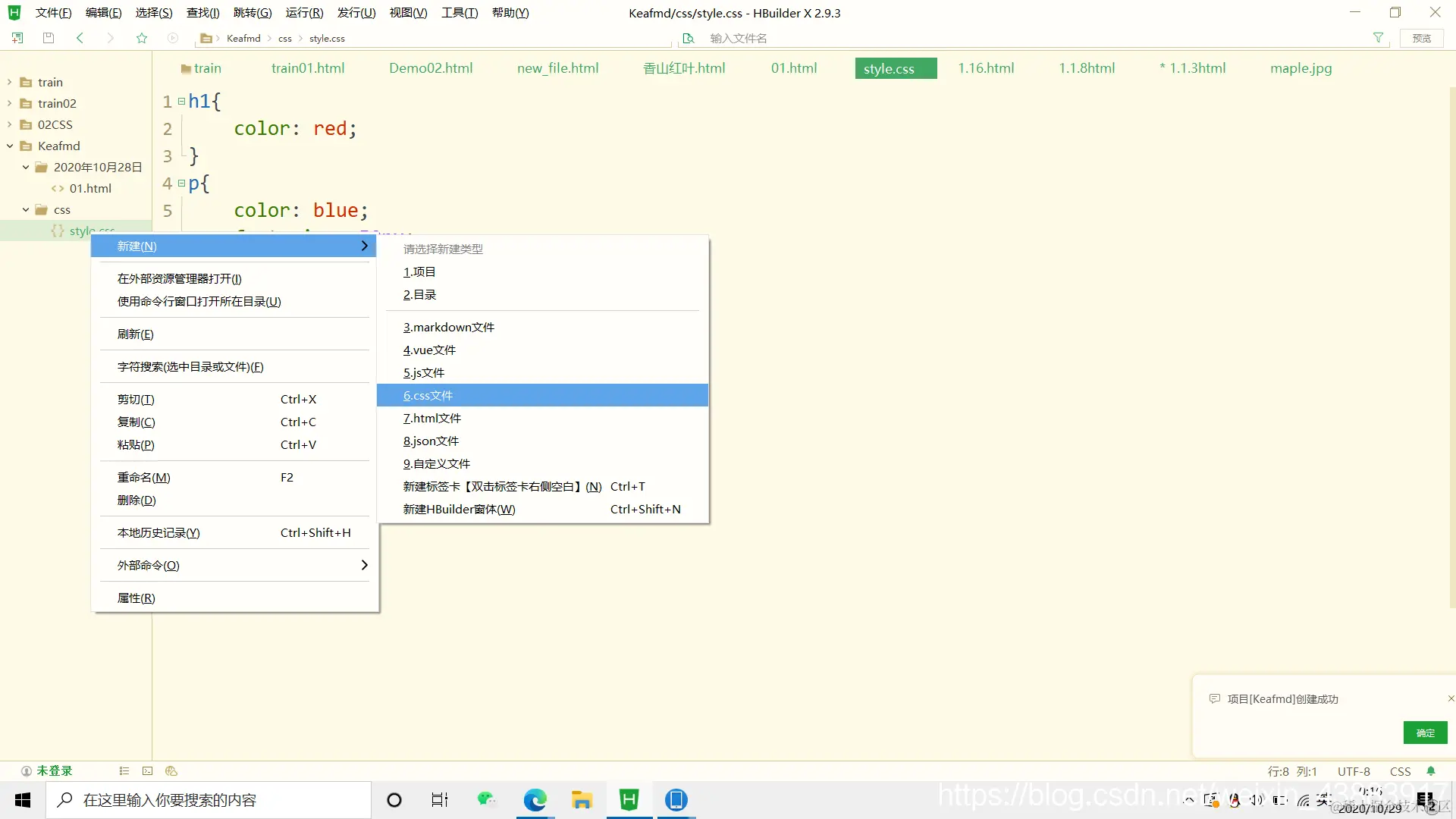The width and height of the screenshot is (1456, 819).
Task: Open HBuilder X from the taskbar
Action: coord(629,800)
